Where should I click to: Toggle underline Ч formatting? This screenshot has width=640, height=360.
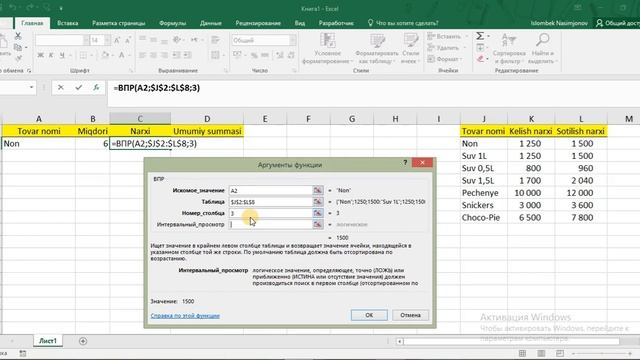(62, 55)
